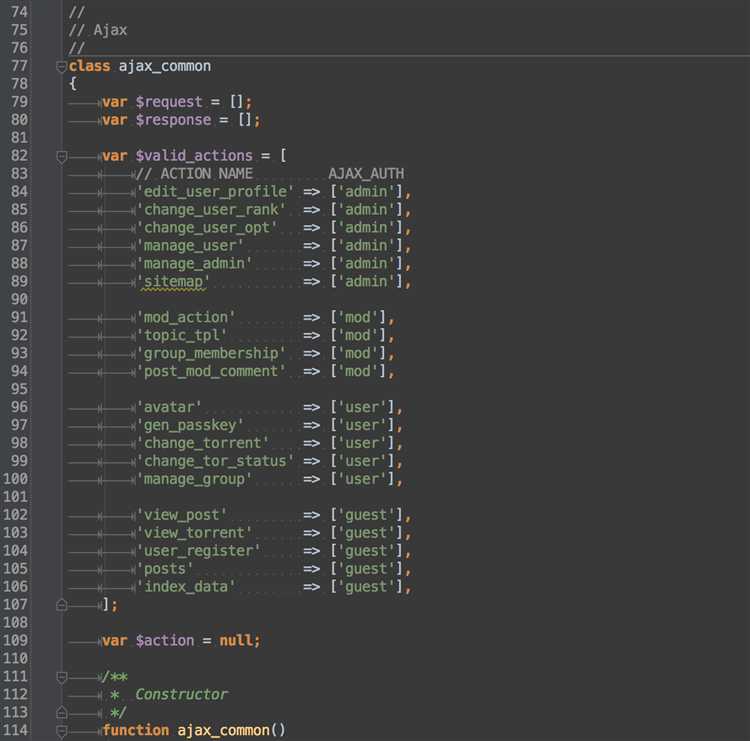Image resolution: width=750 pixels, height=741 pixels.
Task: Collapse the function ajax_common fold marker
Action: 61,731
